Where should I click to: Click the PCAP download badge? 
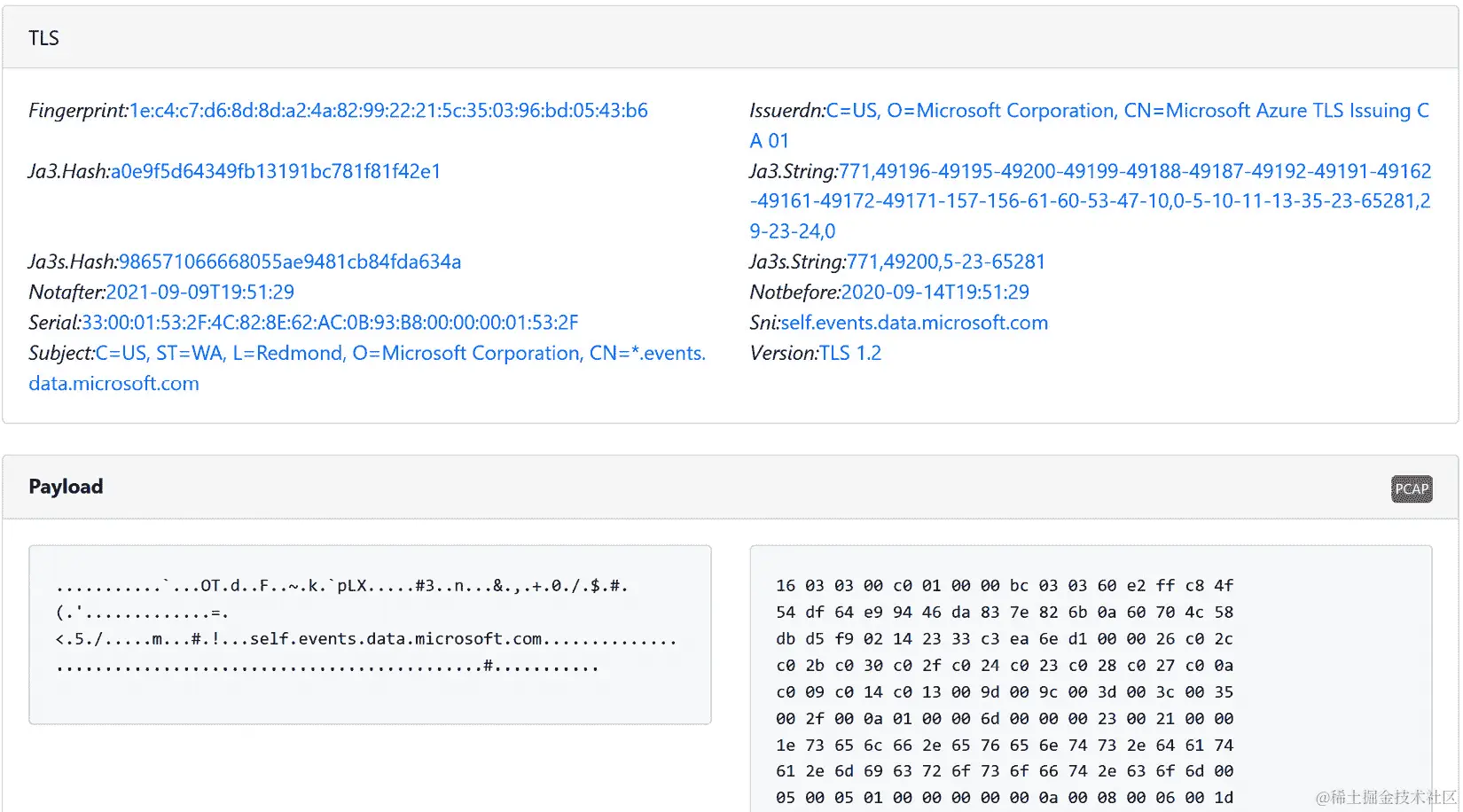[1412, 488]
